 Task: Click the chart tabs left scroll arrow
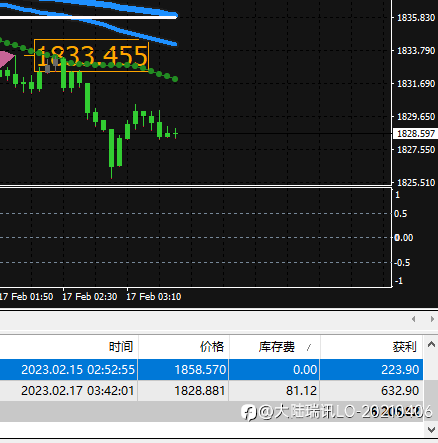tap(413, 319)
